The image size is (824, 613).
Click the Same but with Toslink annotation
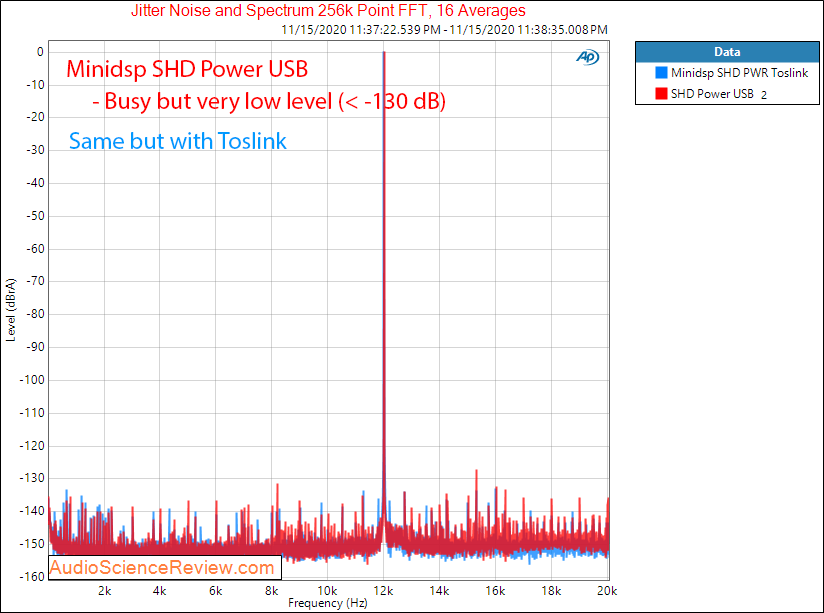[x=178, y=141]
